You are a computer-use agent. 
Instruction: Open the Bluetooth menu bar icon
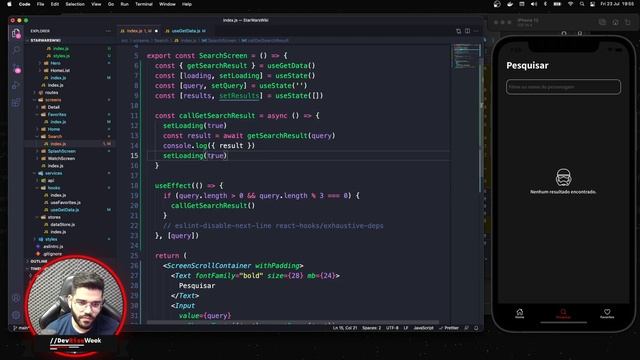click(x=545, y=4)
